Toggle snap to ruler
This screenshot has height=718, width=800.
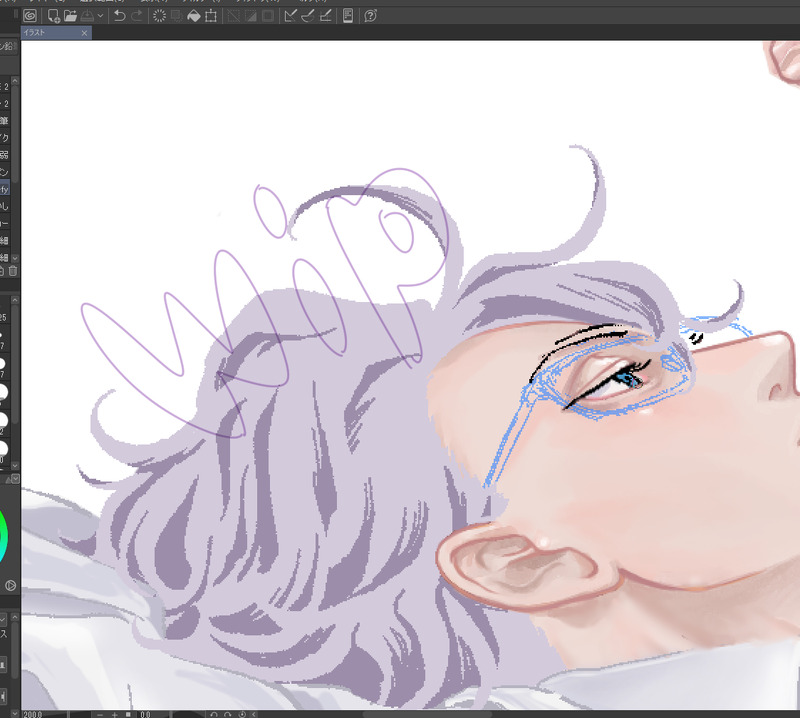(290, 16)
